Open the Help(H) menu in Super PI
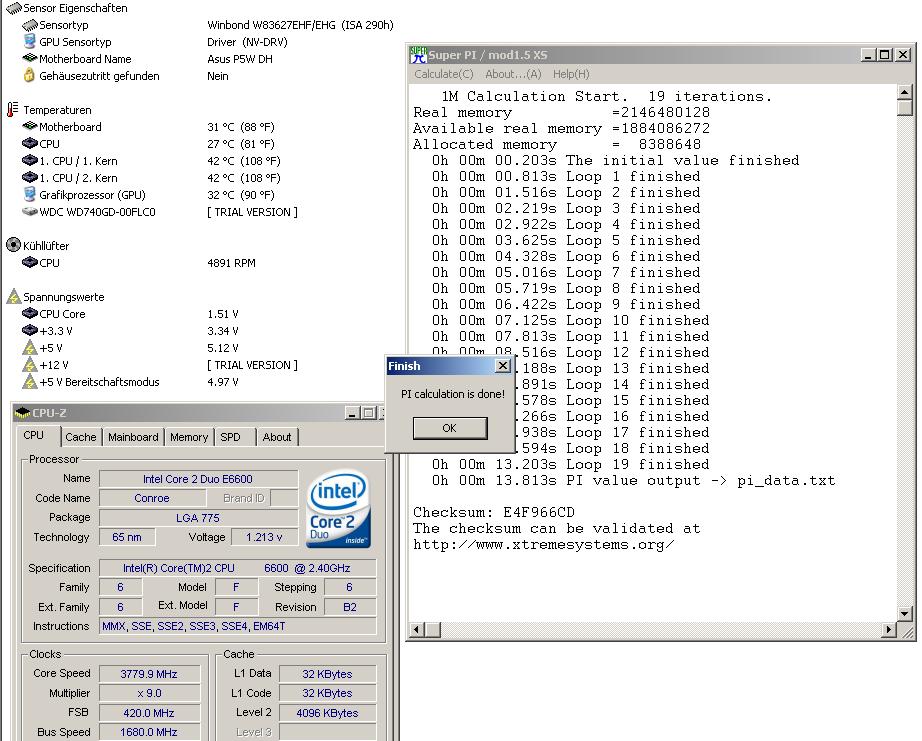The width and height of the screenshot is (922, 741). click(570, 74)
